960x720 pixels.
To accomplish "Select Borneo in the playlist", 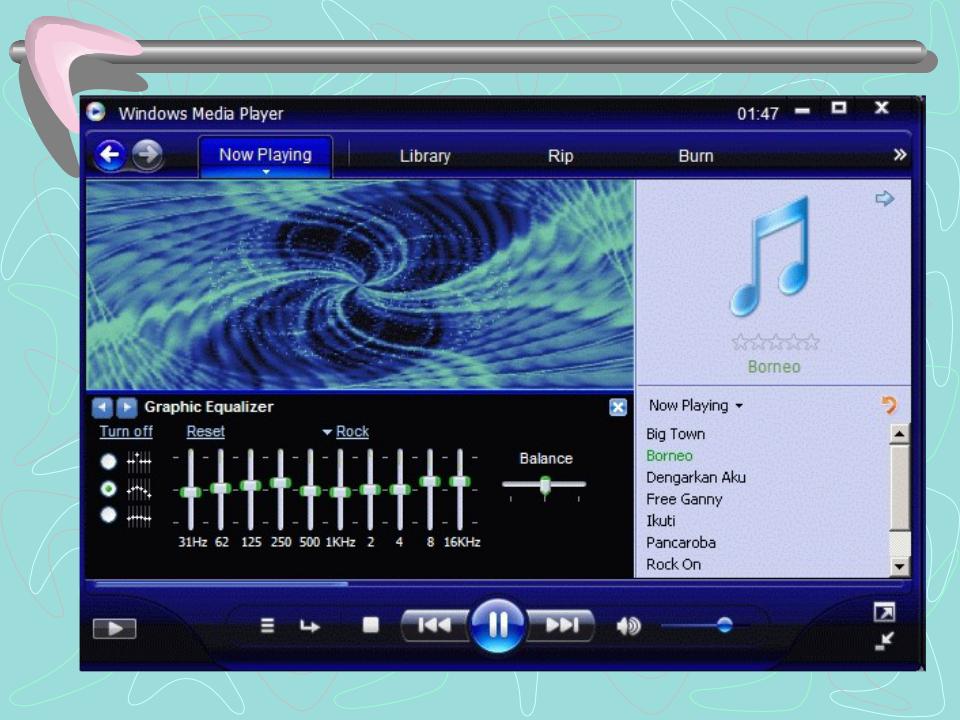I will [669, 456].
